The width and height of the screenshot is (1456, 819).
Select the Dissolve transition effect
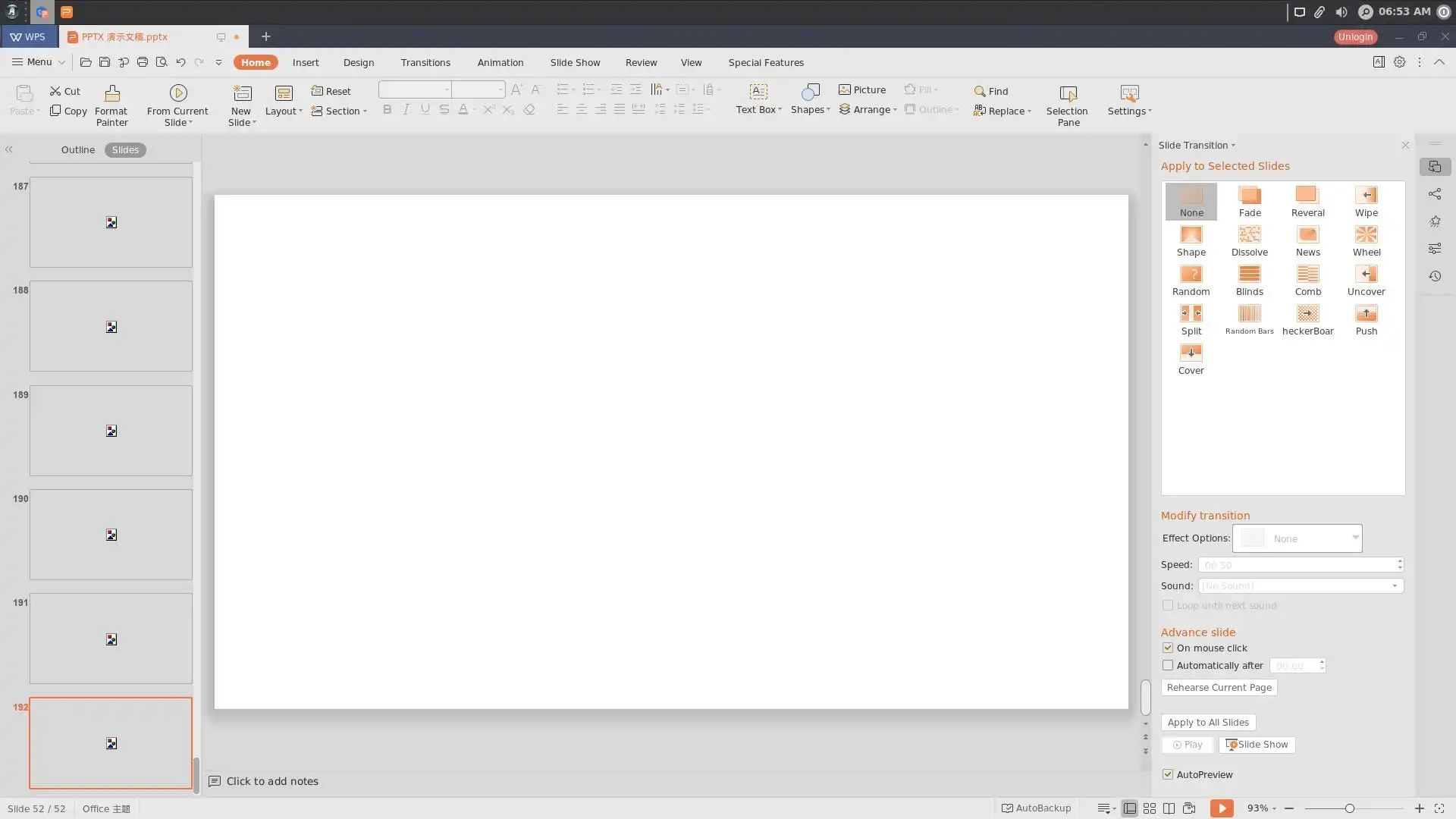pyautogui.click(x=1249, y=240)
